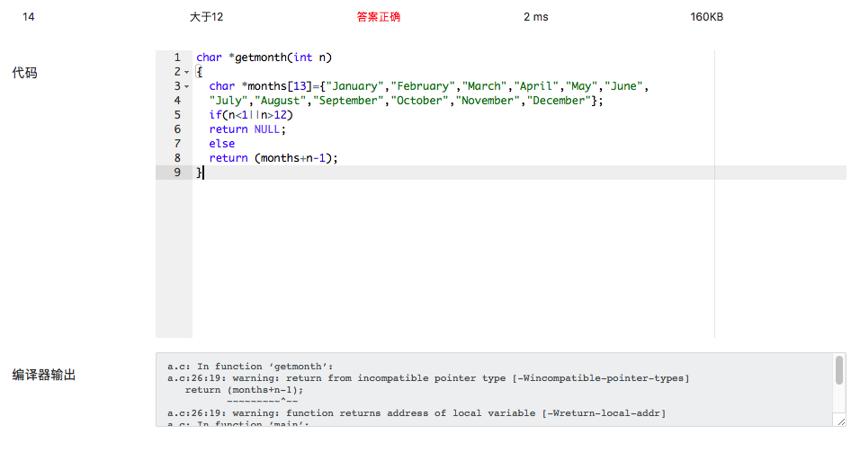Click the 'else' keyword in the code
Image resolution: width=860 pixels, height=452 pixels.
222,144
